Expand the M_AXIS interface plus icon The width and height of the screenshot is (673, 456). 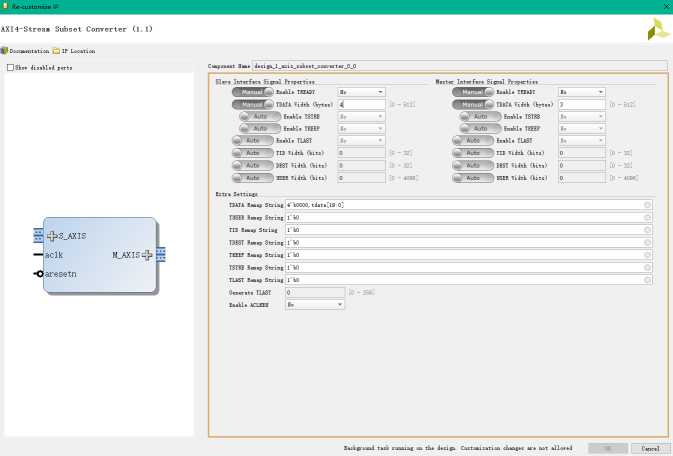point(147,255)
